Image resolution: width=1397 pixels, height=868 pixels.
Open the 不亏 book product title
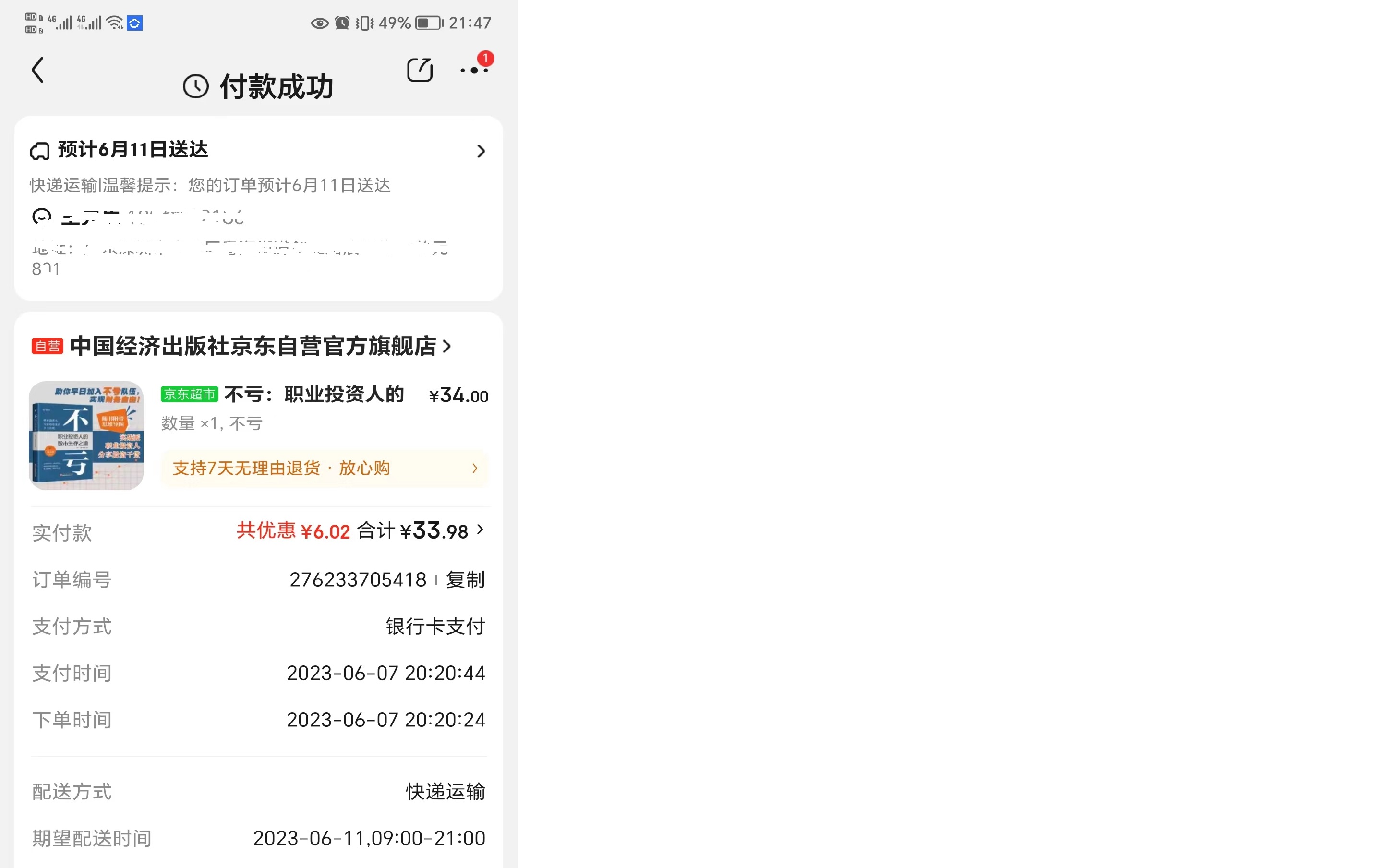pyautogui.click(x=314, y=394)
